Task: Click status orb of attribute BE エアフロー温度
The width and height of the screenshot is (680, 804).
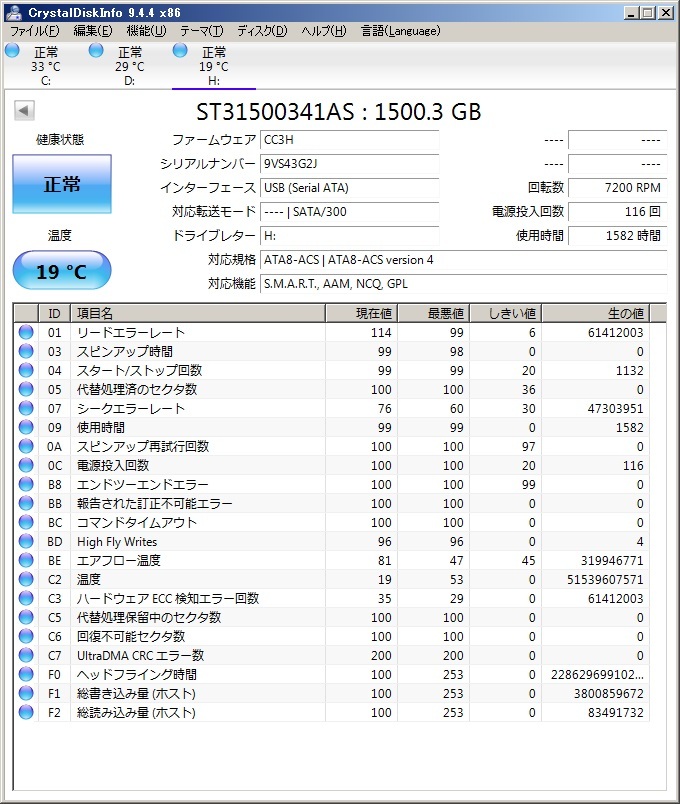Action: tap(26, 560)
